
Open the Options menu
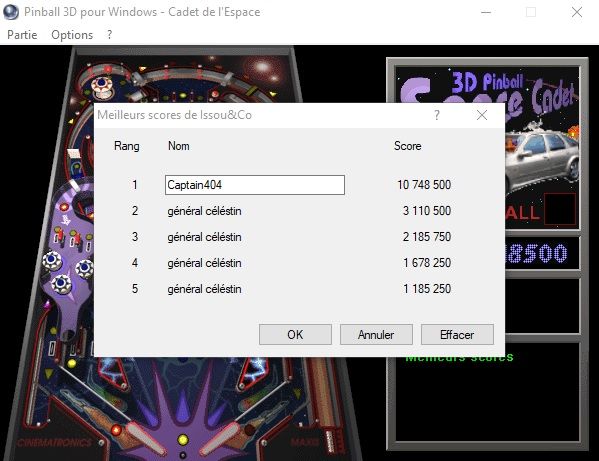tap(72, 35)
